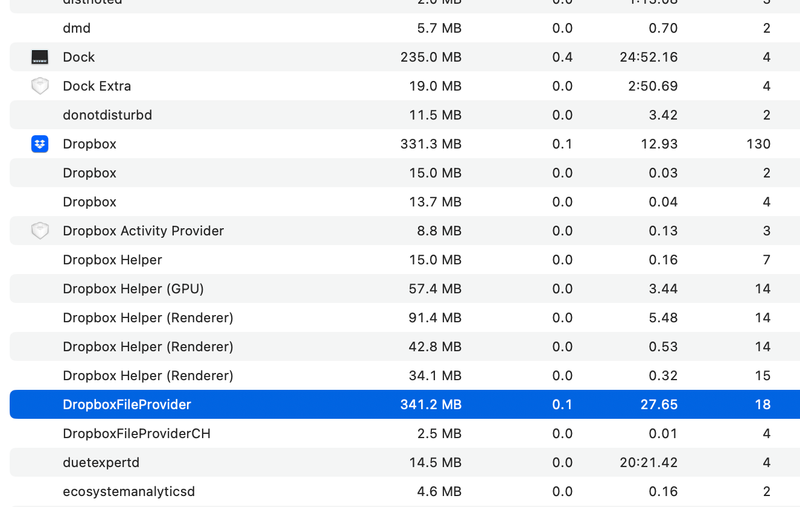
Task: Click the 8.8 MB memory value
Action: coord(439,231)
